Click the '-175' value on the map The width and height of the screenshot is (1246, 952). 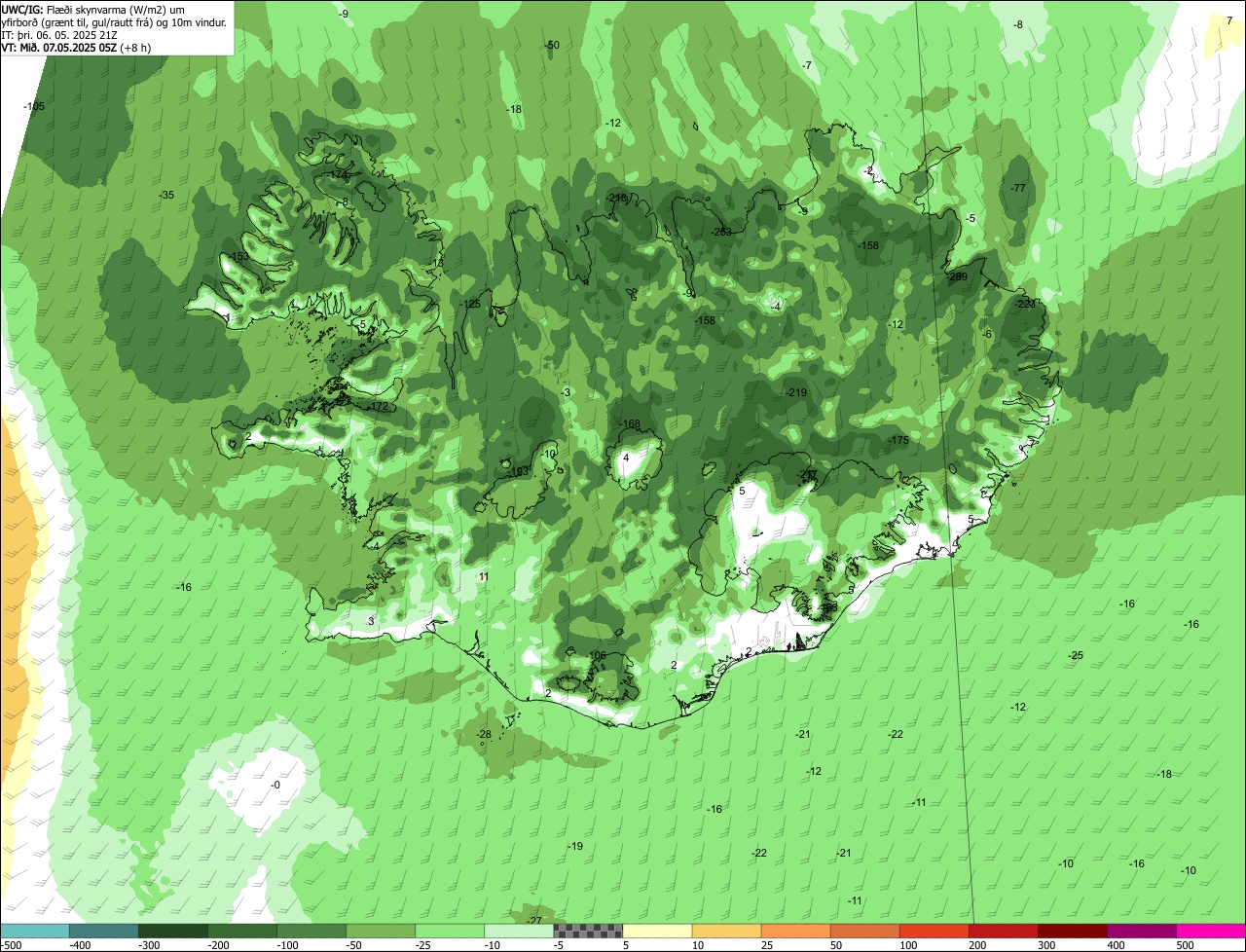tap(898, 441)
